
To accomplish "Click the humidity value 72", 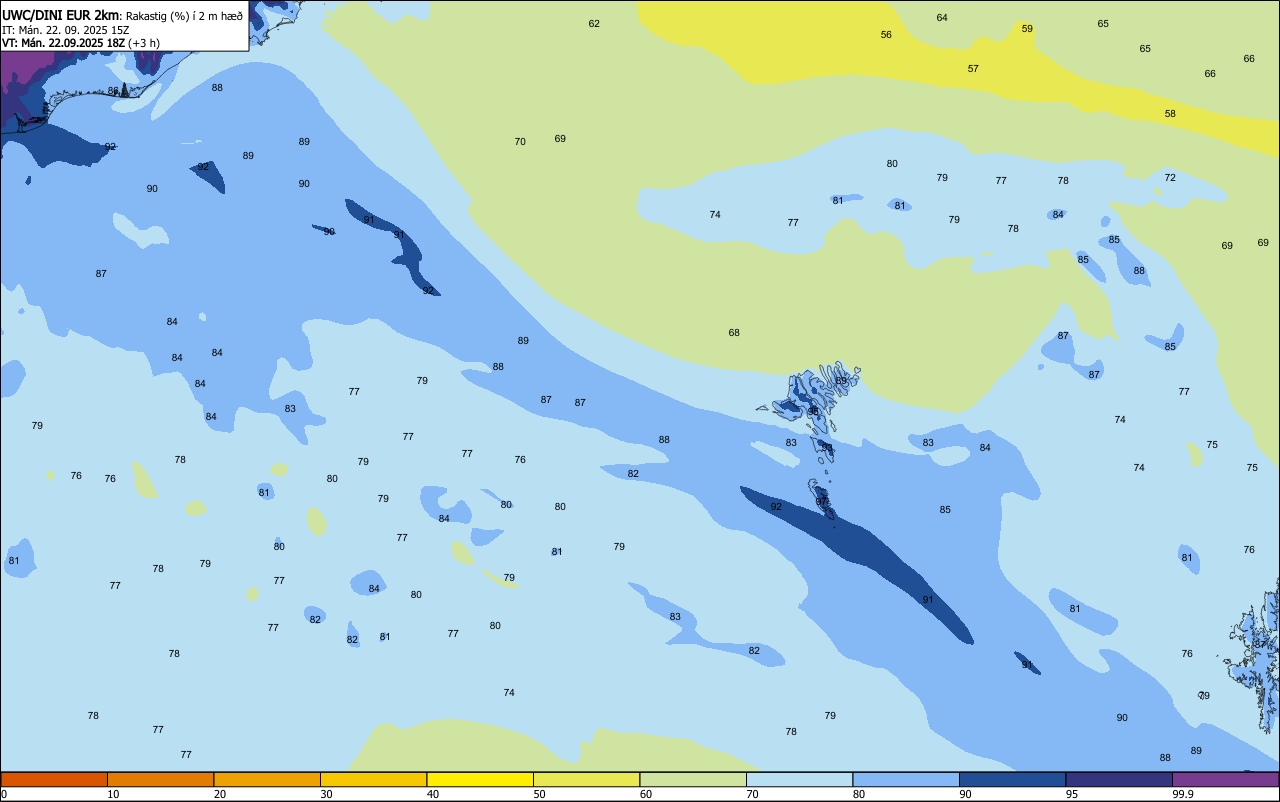I will click(x=1170, y=177).
